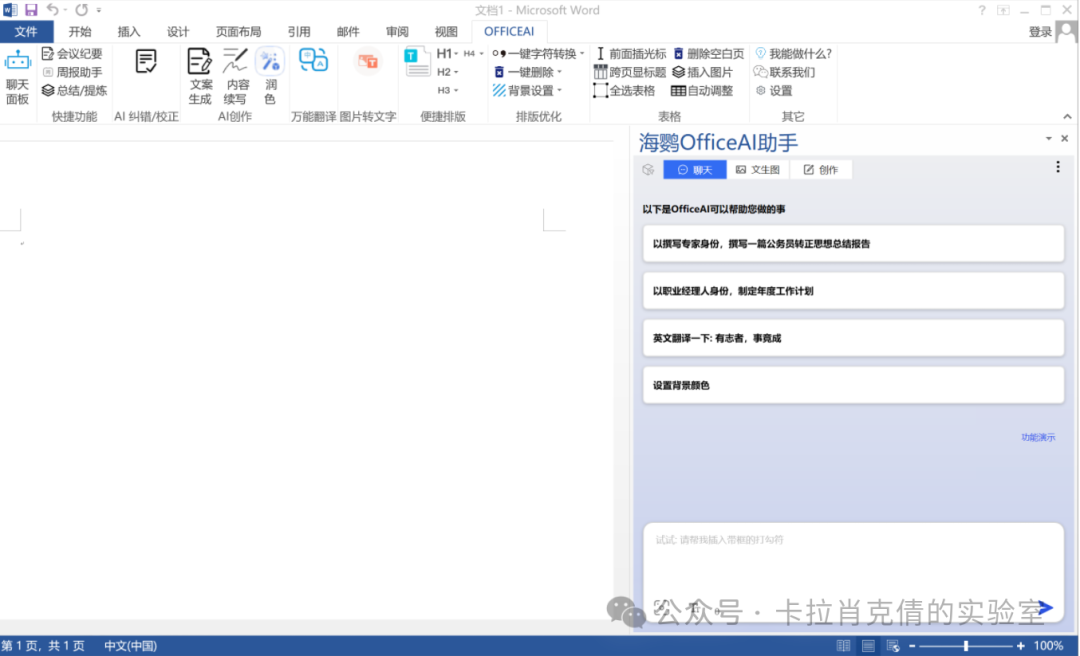Click the 设置 option under 其它

tap(779, 90)
